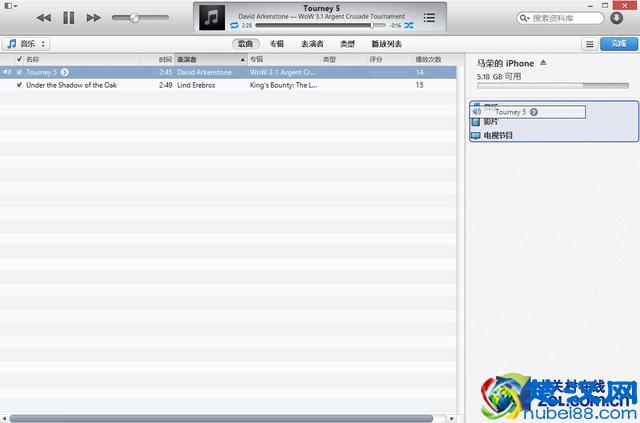Open the 音乐 library selector dropdown
Image resolution: width=640 pixels, height=423 pixels.
[x=26, y=44]
